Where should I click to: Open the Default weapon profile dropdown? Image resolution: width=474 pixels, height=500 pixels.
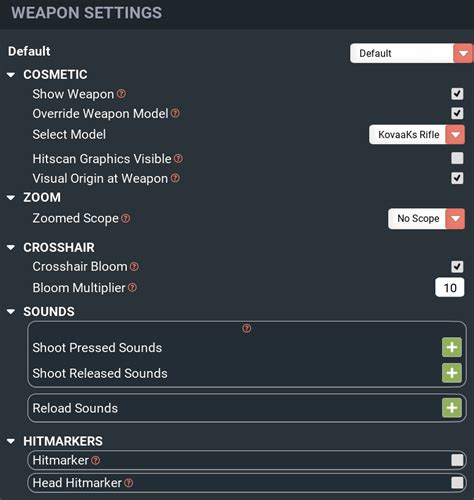(x=411, y=53)
